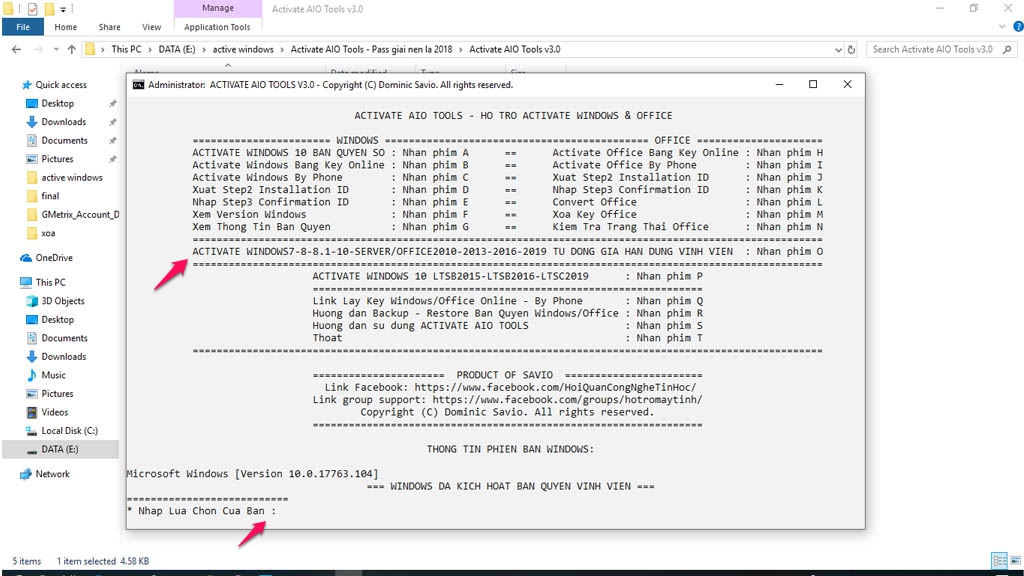Image resolution: width=1024 pixels, height=576 pixels.
Task: Expand address bar history dropdown
Action: pos(838,50)
